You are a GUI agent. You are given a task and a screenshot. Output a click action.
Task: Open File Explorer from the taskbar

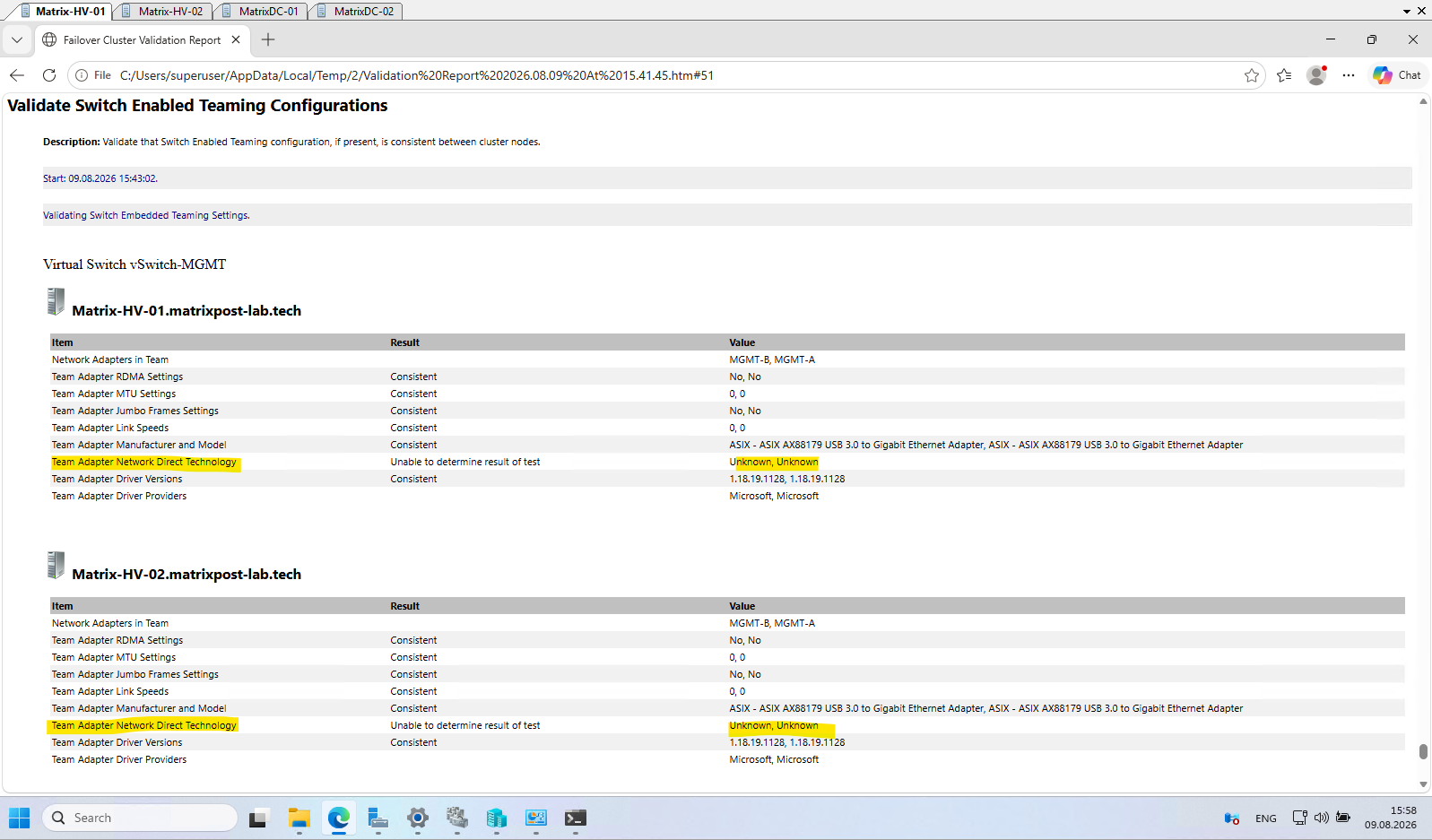[299, 818]
